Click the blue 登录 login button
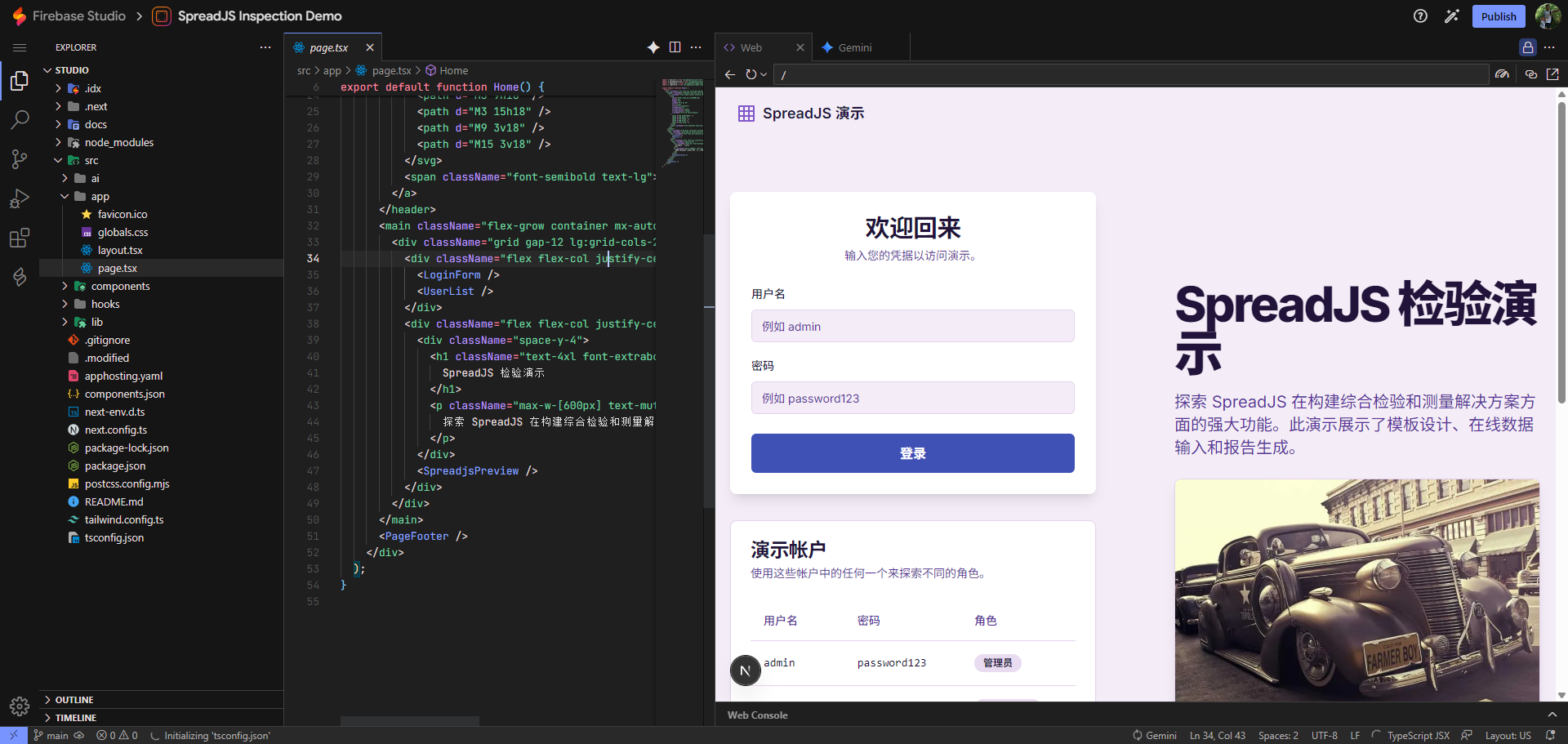 [x=912, y=453]
